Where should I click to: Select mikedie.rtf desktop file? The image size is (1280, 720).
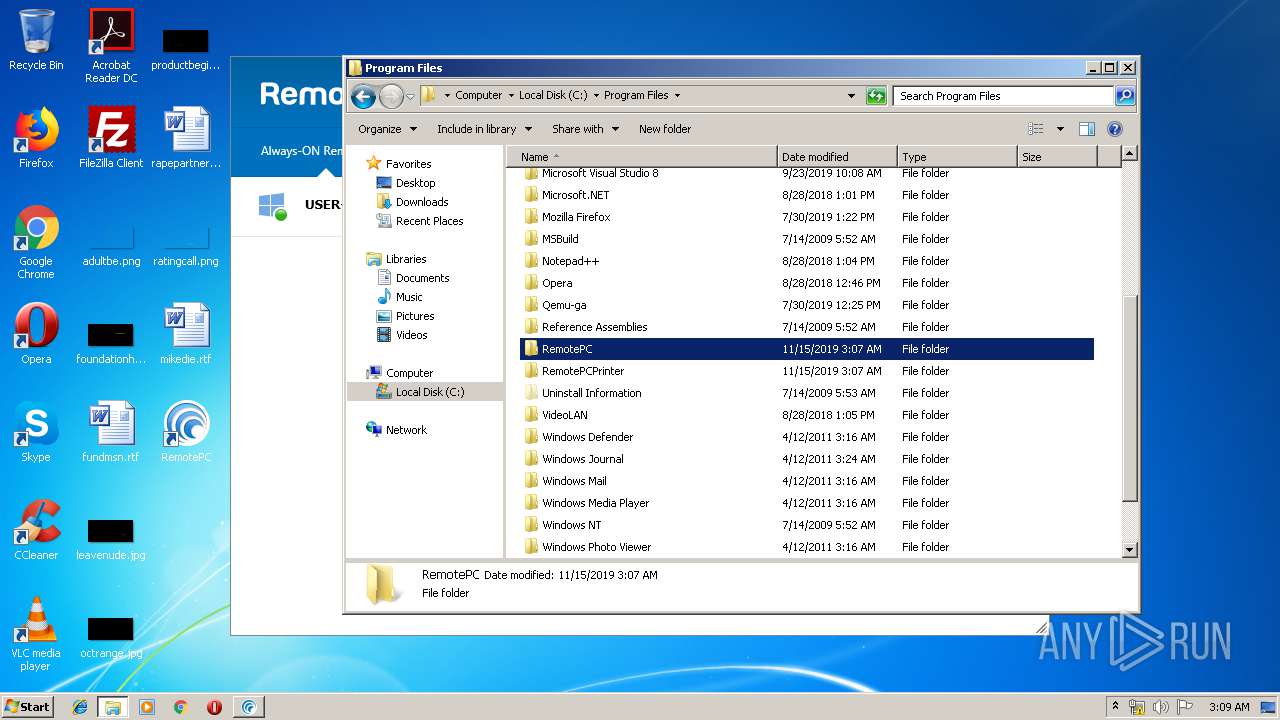[x=186, y=334]
